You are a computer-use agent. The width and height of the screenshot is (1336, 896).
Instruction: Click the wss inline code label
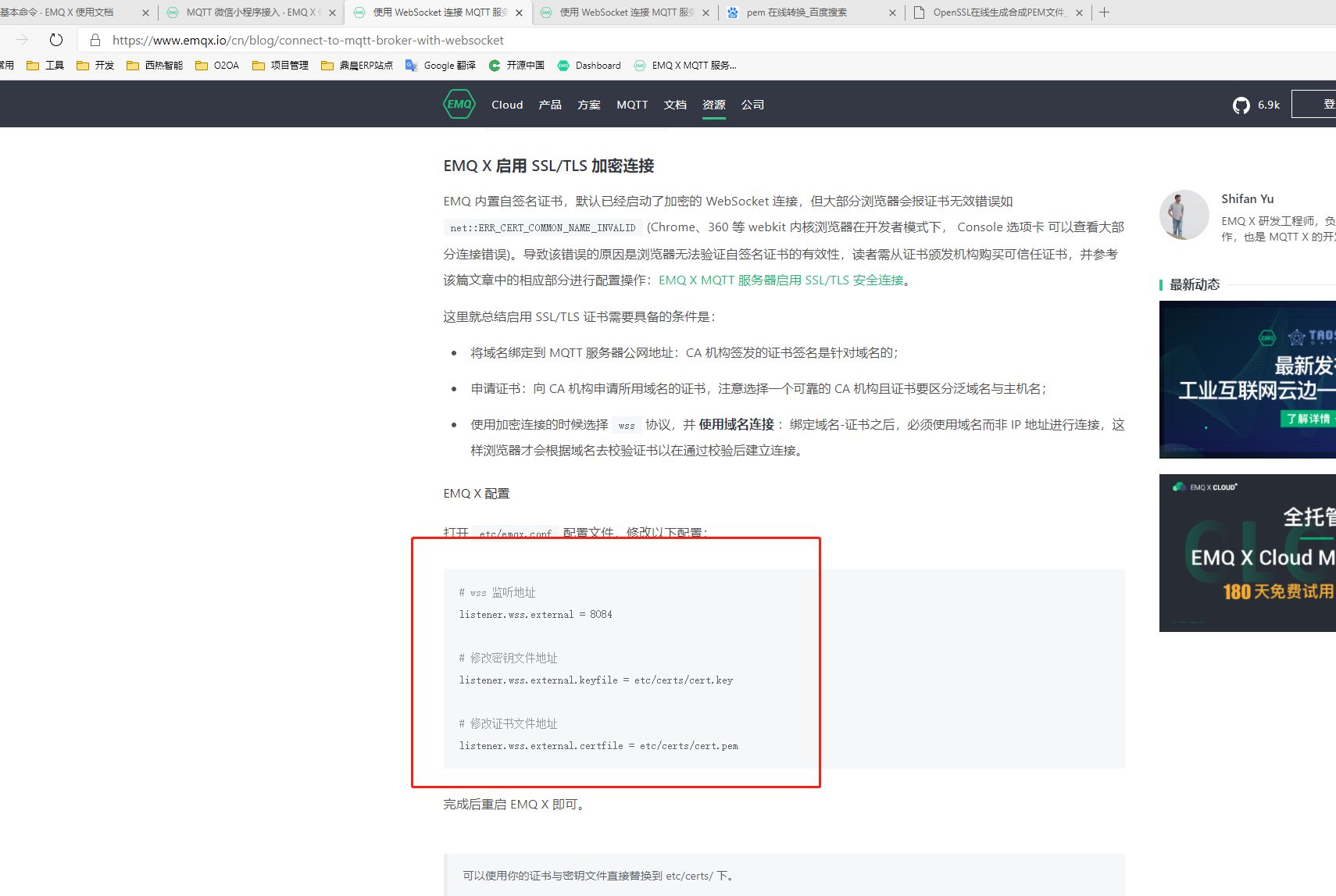627,426
